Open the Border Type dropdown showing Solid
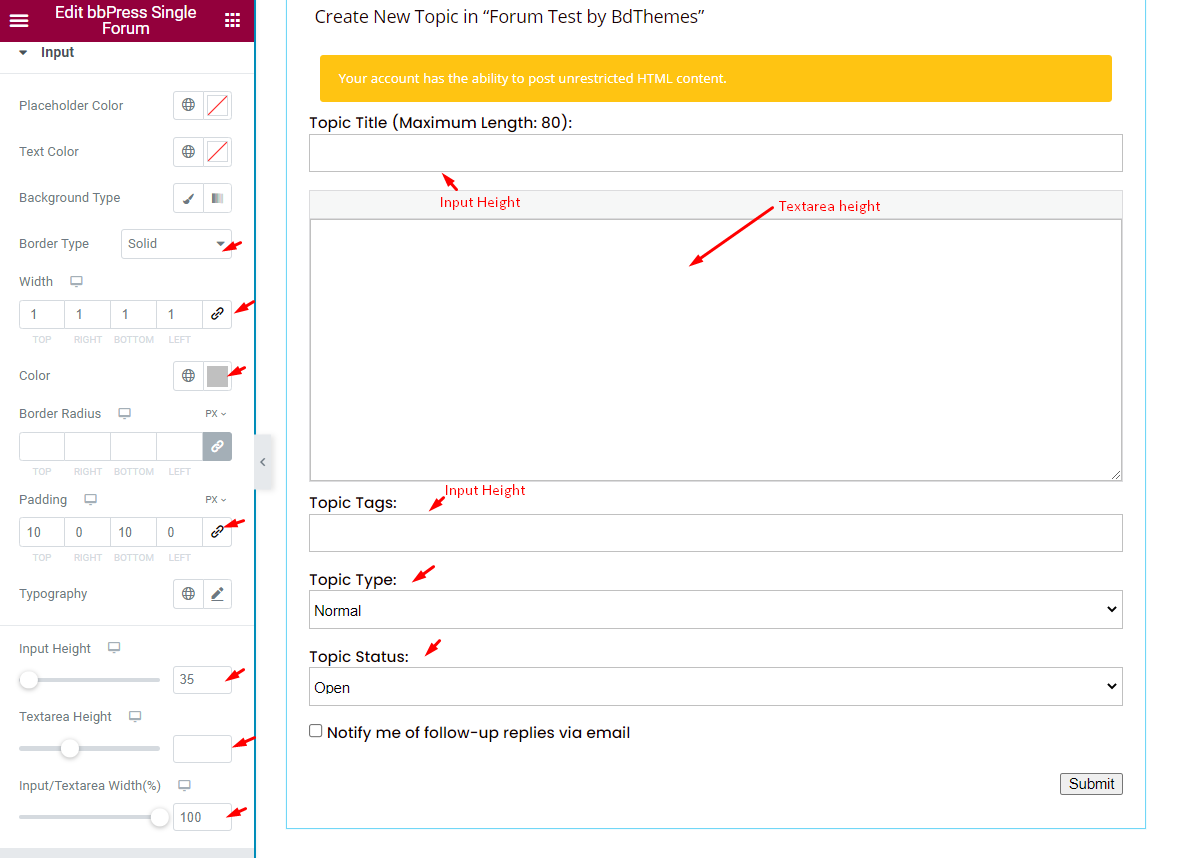 pyautogui.click(x=176, y=243)
